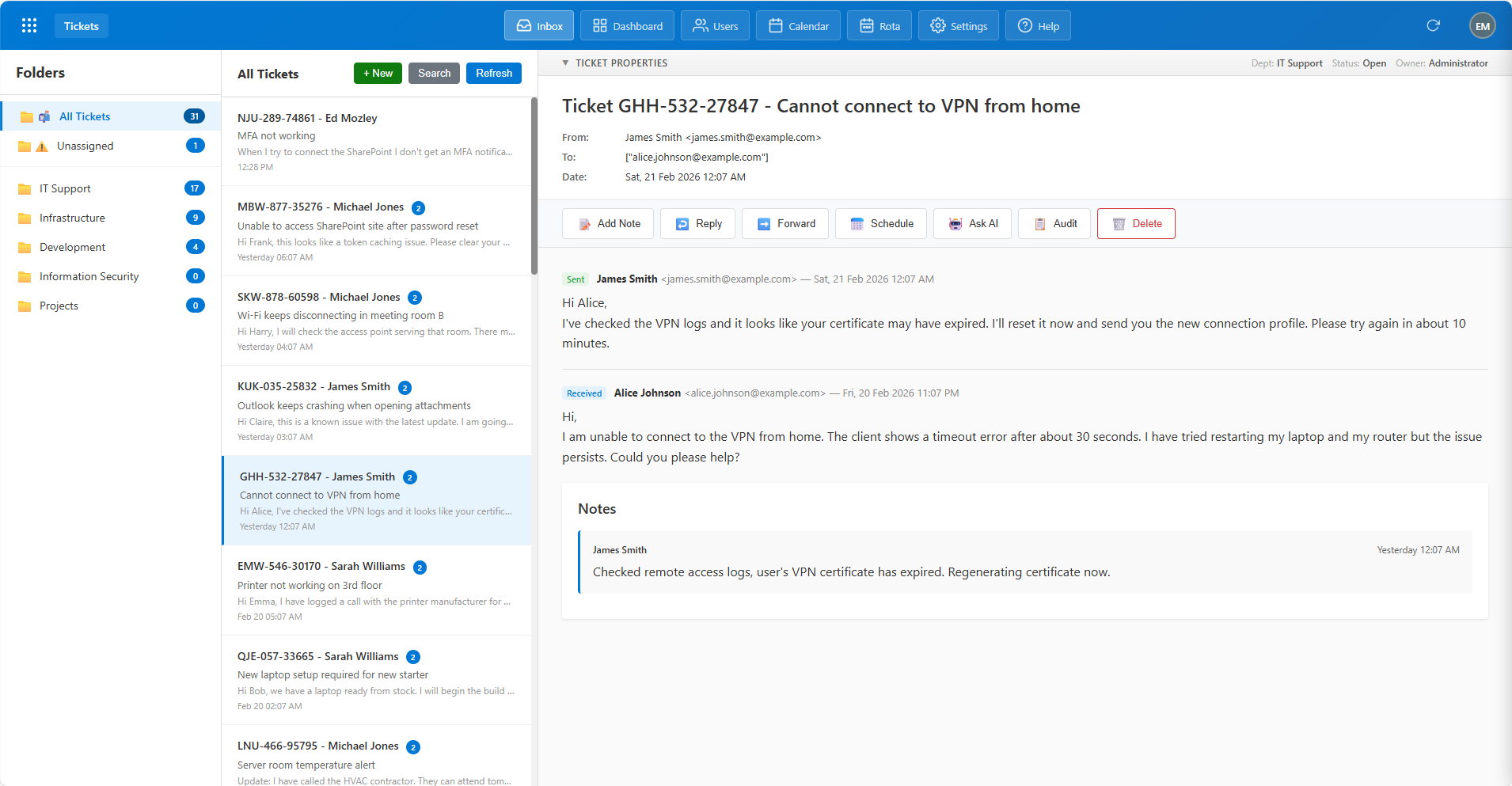Screen dimensions: 1512x786
Task: Click the ticket title 'Cannot connect to VPN from home'
Action: click(x=928, y=106)
